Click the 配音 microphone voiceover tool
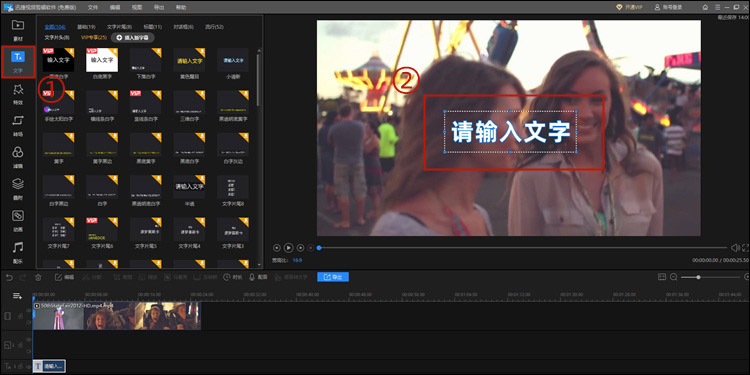 coord(258,277)
